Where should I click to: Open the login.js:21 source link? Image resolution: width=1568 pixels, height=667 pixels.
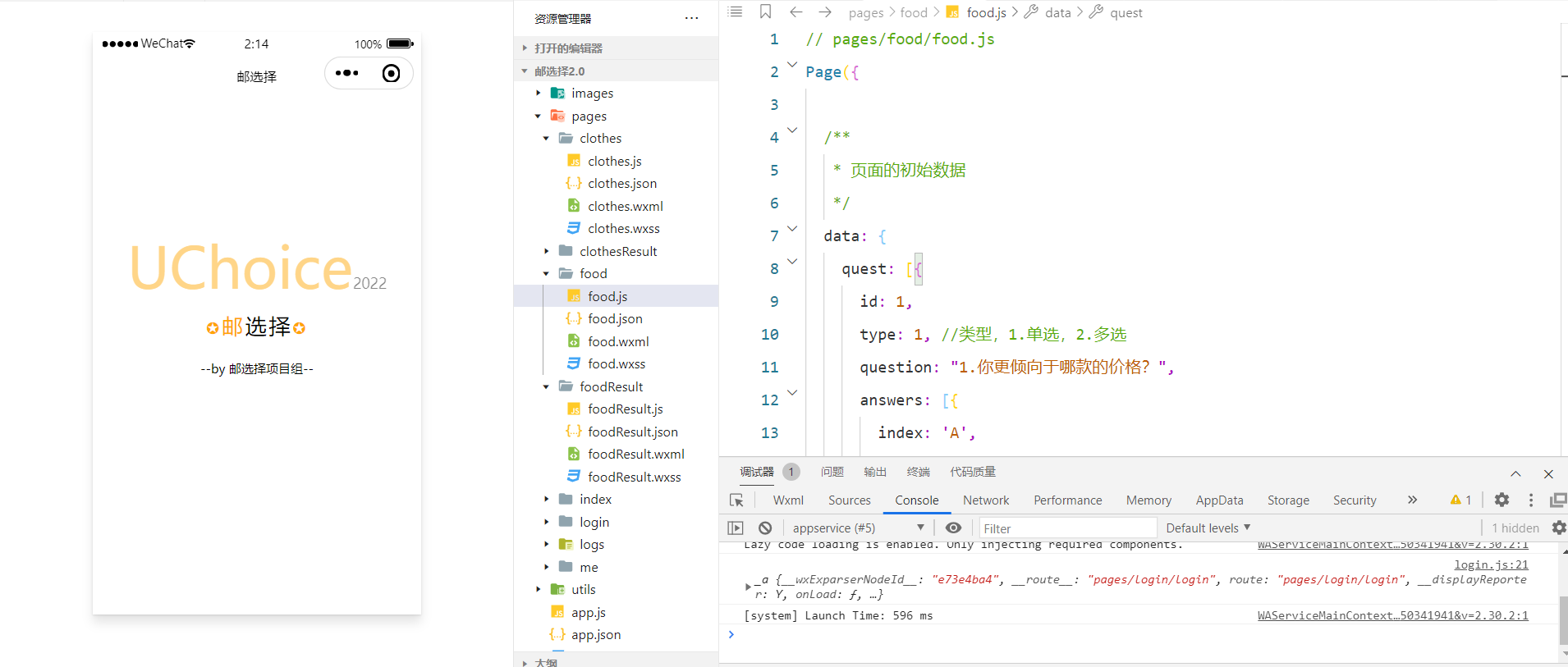coord(1491,564)
